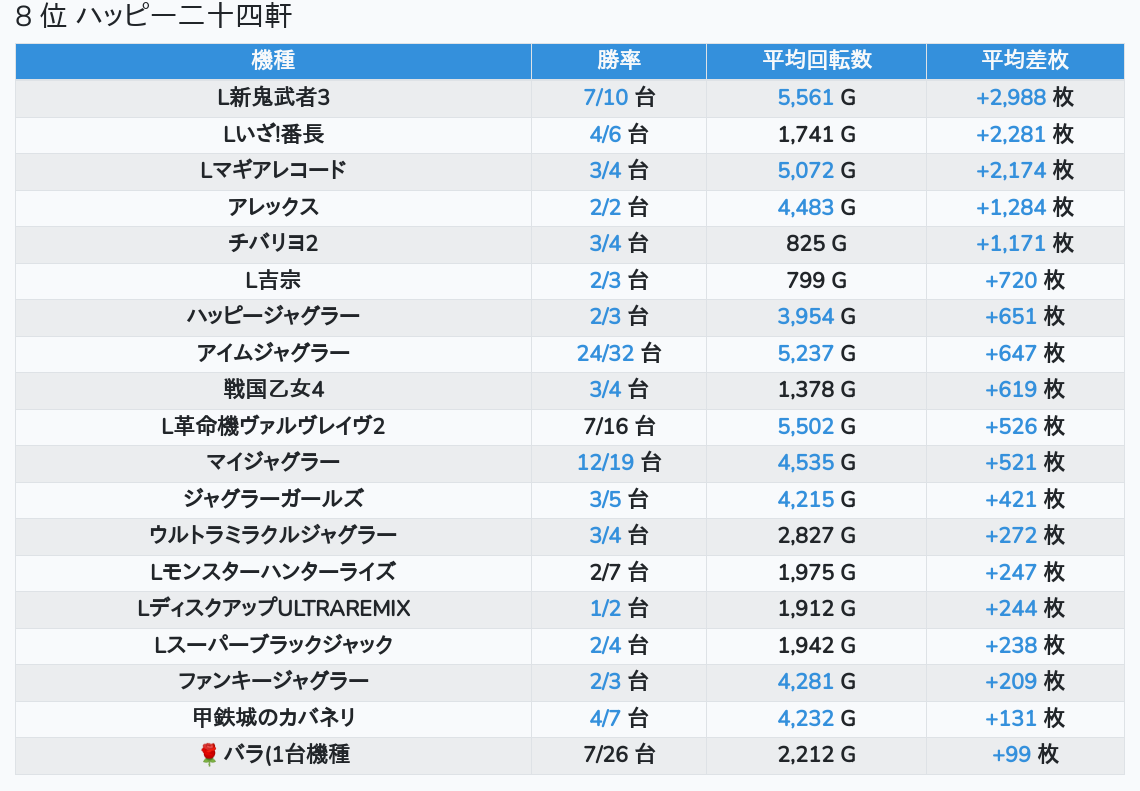The width and height of the screenshot is (1140, 791).
Task: Click the 12/19 win rate for マイジャグラー
Action: pos(605,463)
